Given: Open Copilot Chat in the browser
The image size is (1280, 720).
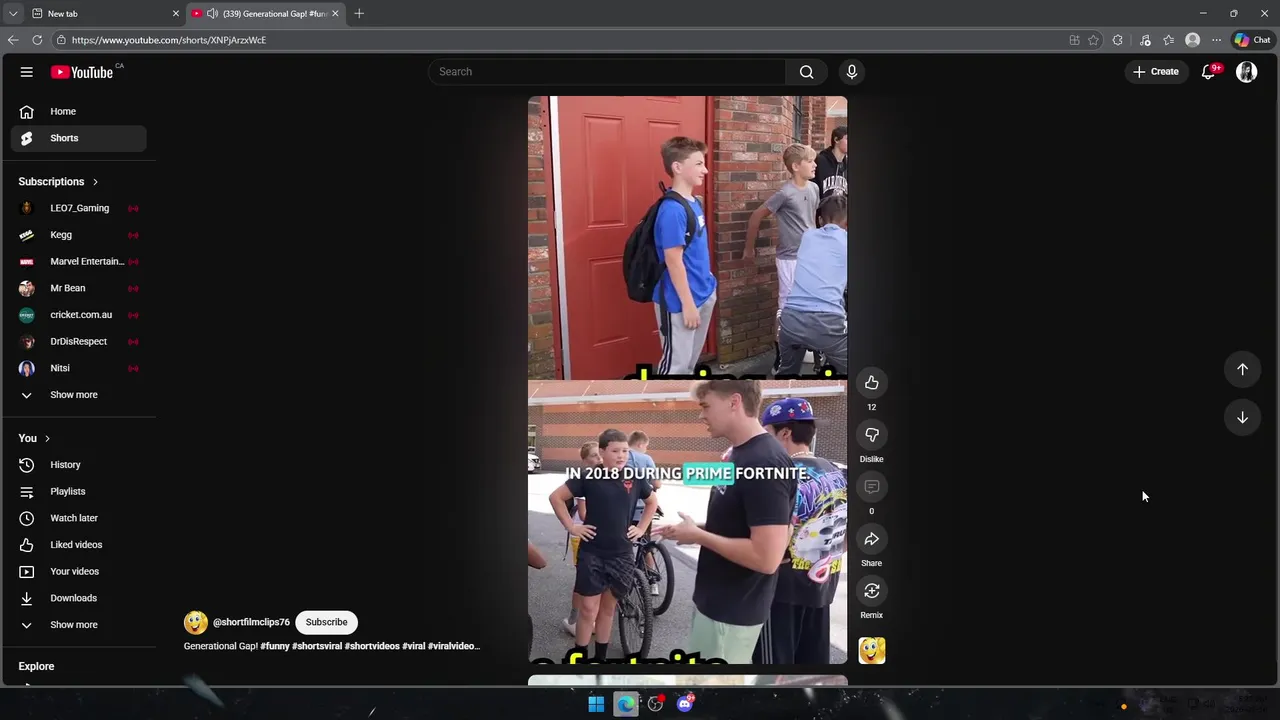Looking at the screenshot, I should click(1252, 40).
